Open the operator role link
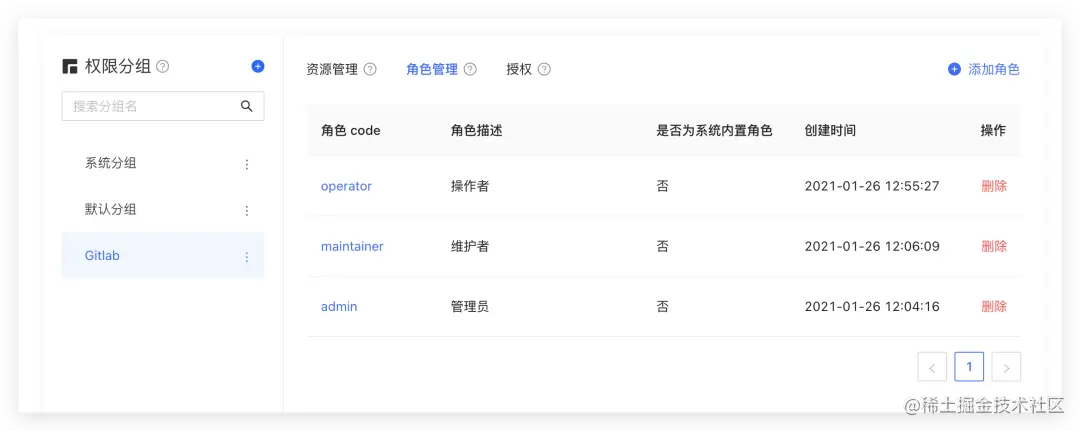 [346, 186]
